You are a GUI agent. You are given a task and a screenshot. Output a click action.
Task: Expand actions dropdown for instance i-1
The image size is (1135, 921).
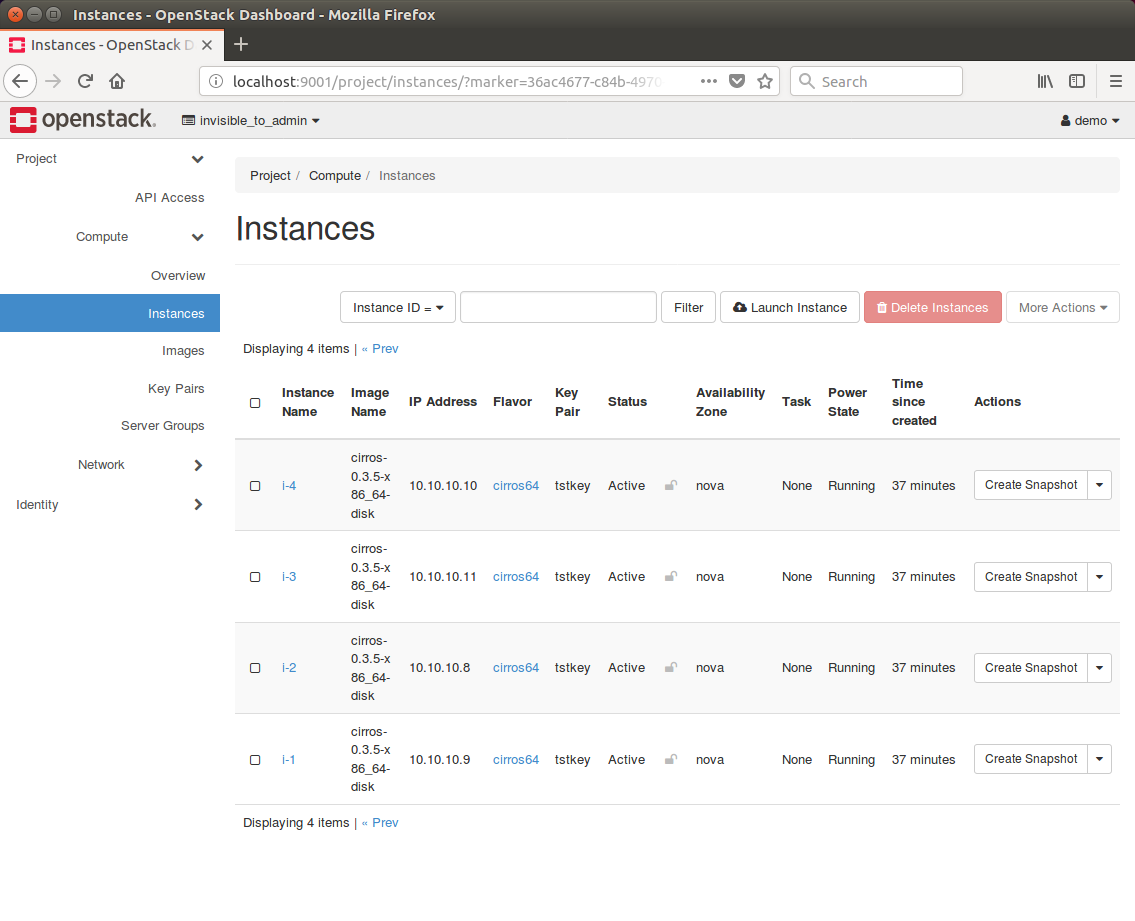tap(1100, 759)
